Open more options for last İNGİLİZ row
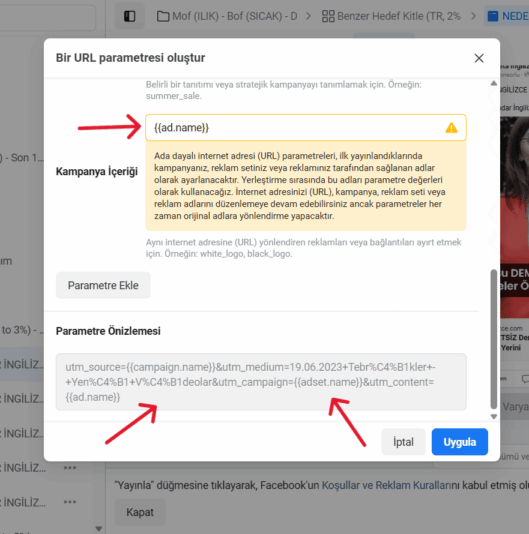Viewport: 529px width, 534px height. 70,502
